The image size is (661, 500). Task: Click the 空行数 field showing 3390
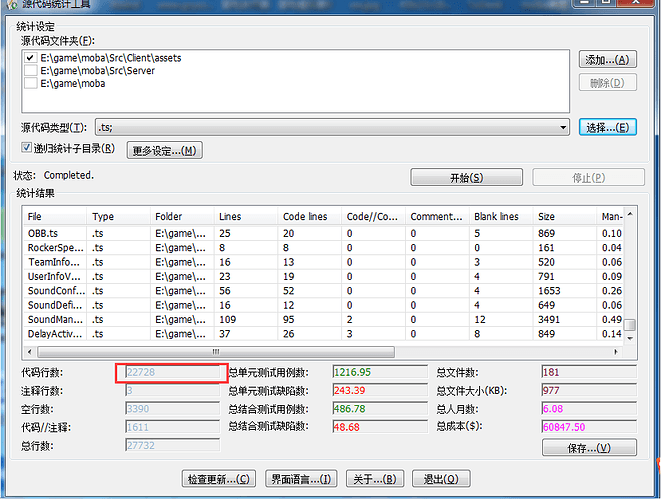(x=173, y=409)
